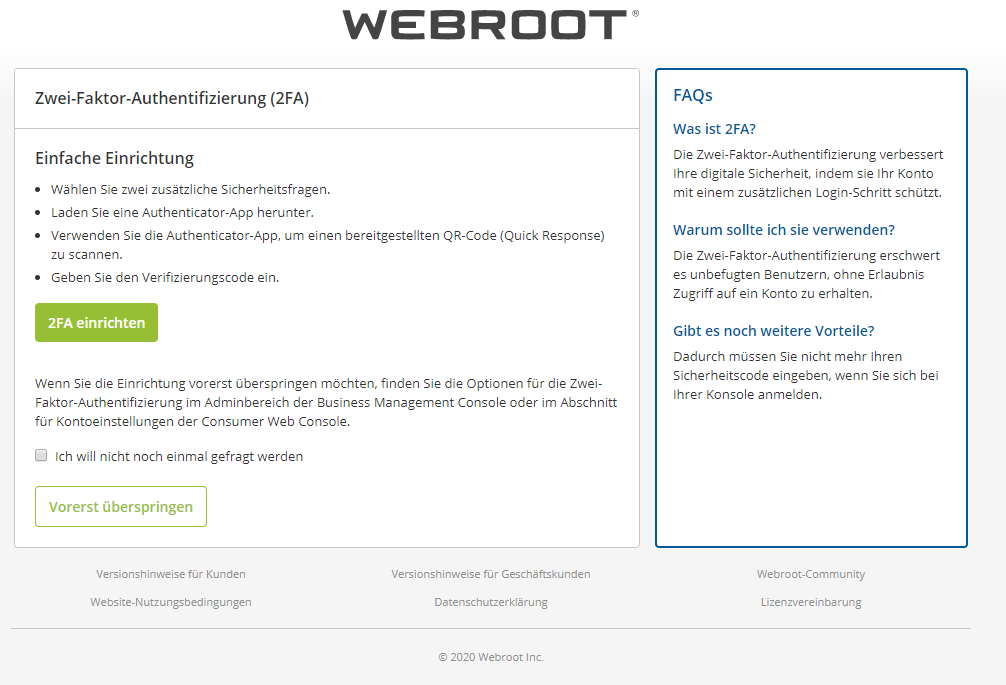This screenshot has height=685, width=1006.
Task: Click the green 2FA einrichten button
Action: (96, 323)
